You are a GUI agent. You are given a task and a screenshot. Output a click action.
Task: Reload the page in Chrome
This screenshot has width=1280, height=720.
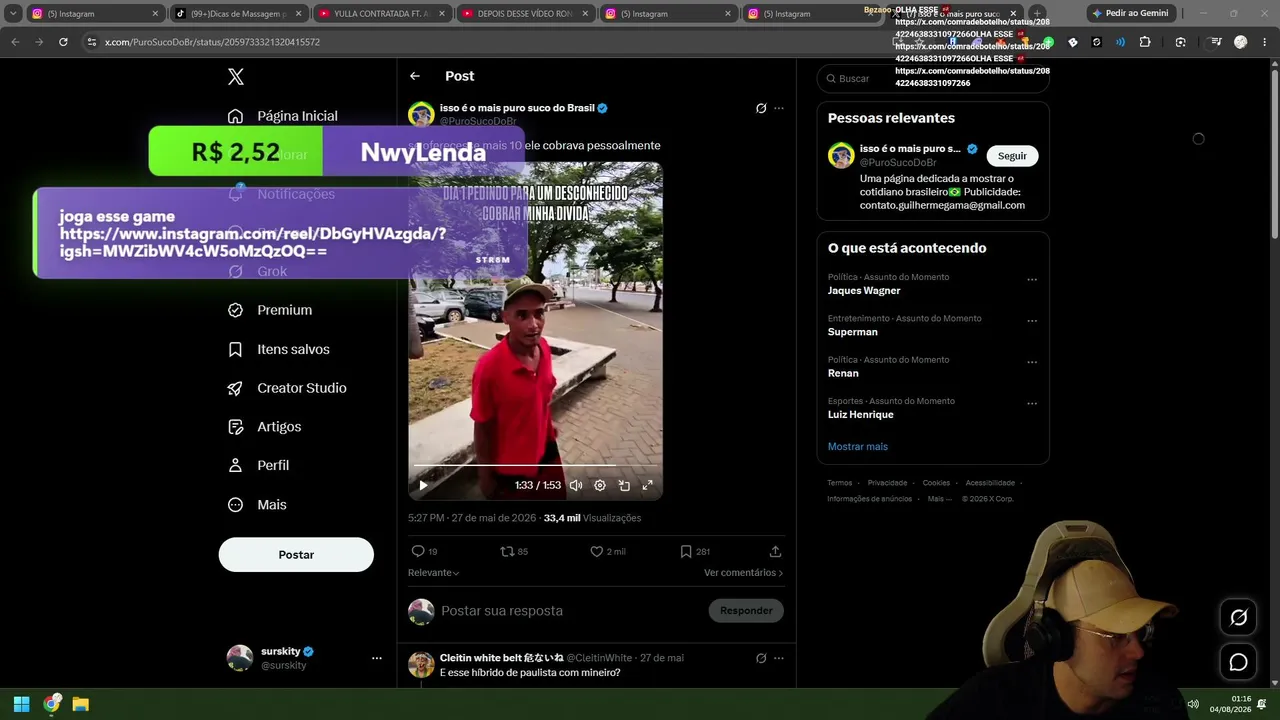[63, 42]
